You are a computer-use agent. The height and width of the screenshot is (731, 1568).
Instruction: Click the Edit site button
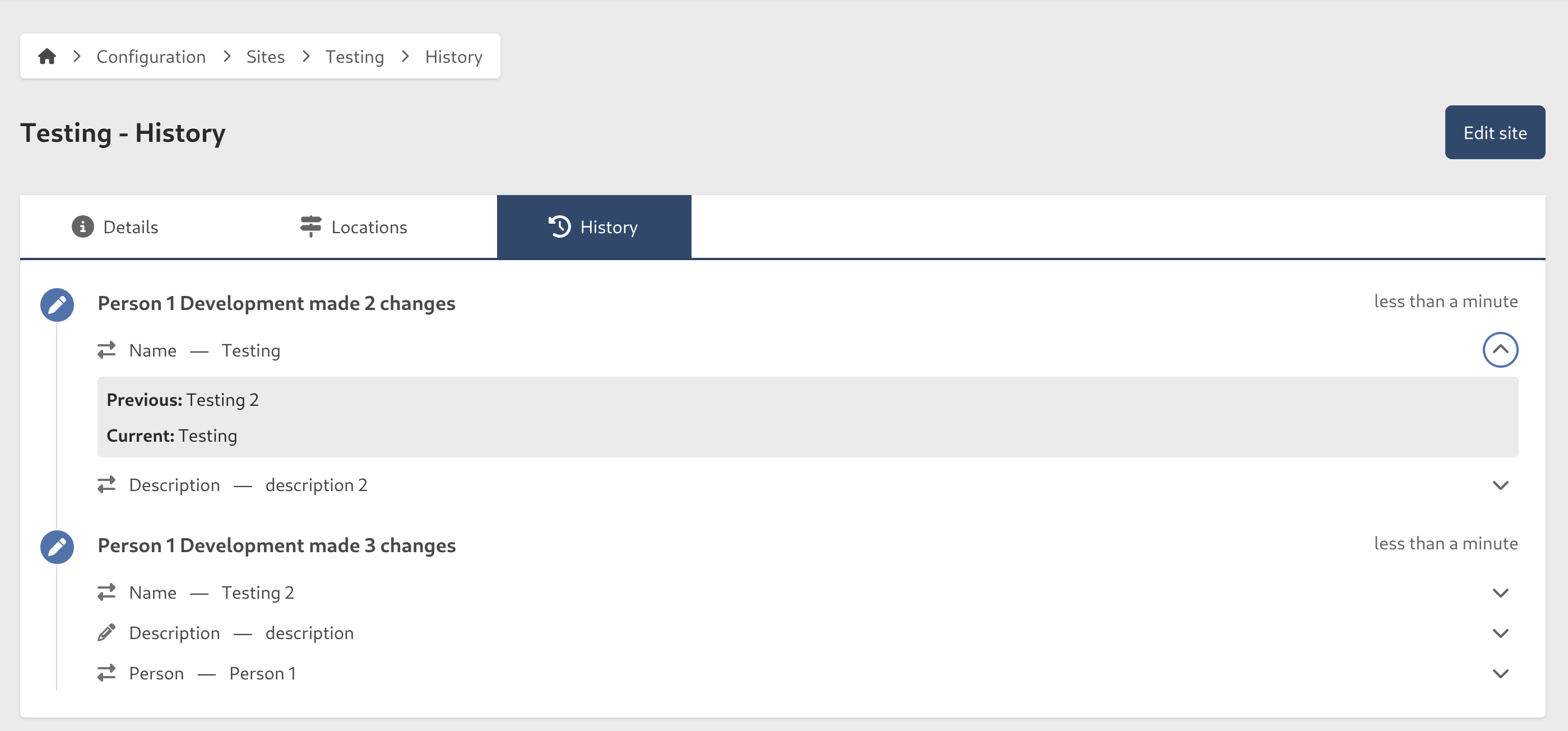click(1495, 132)
